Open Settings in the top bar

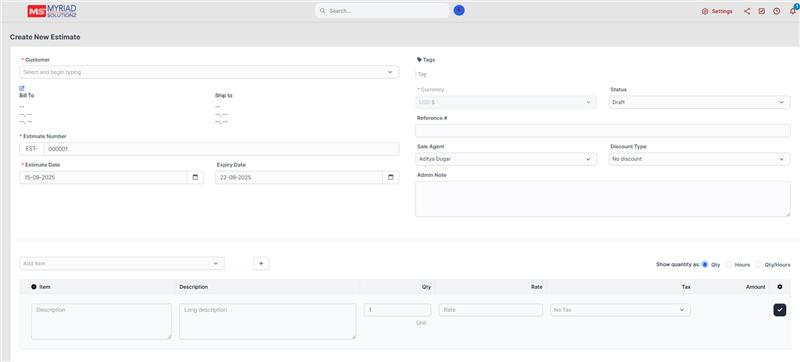pos(717,11)
